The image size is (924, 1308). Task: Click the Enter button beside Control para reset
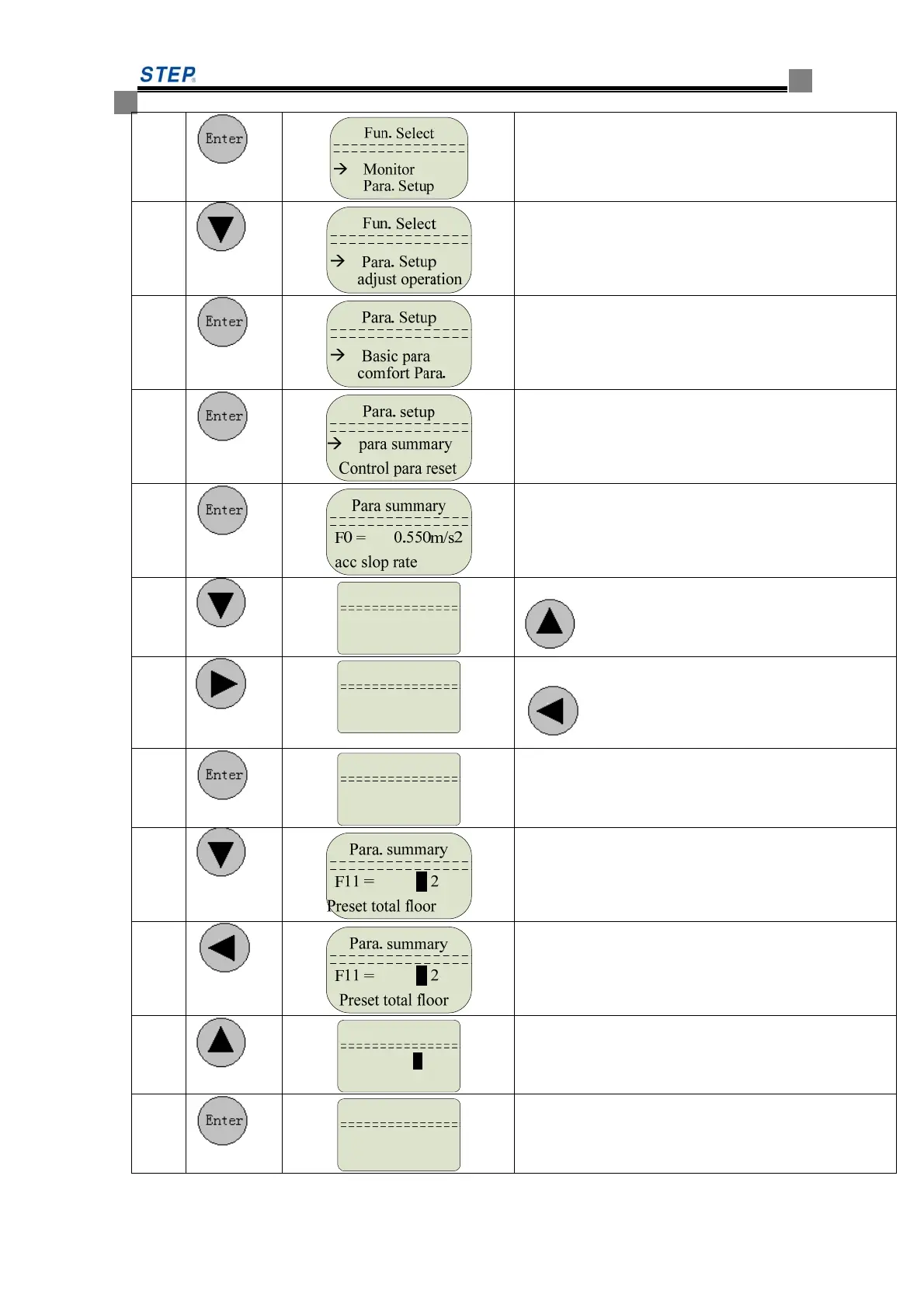pyautogui.click(x=222, y=416)
